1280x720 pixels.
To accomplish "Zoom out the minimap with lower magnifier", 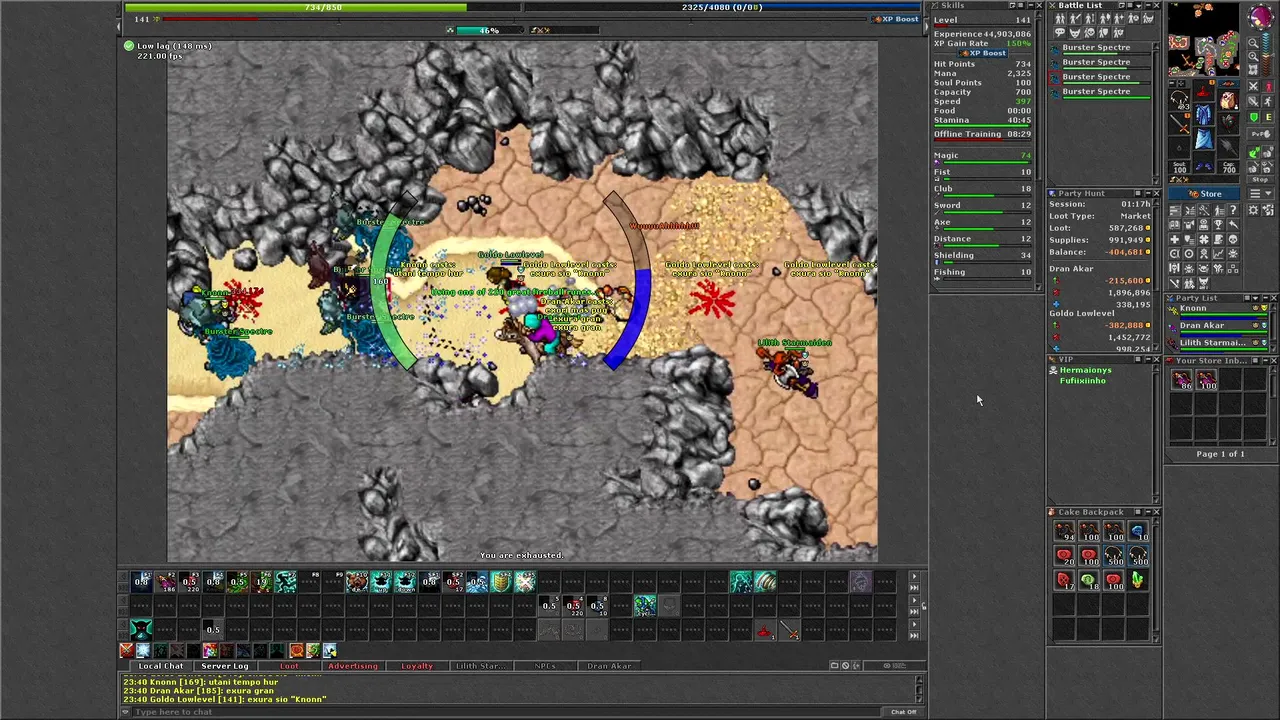I will (1253, 56).
